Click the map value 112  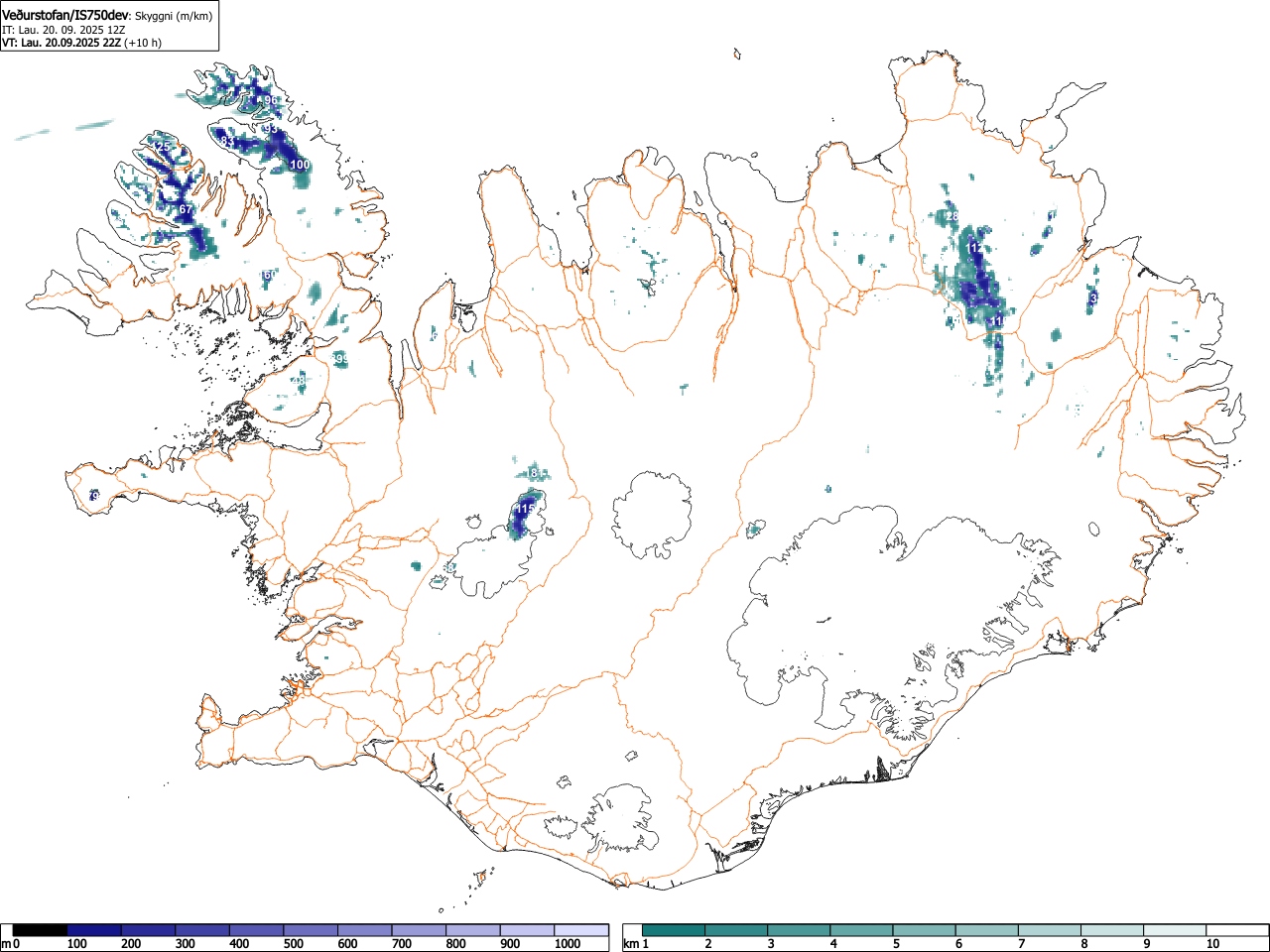(975, 247)
